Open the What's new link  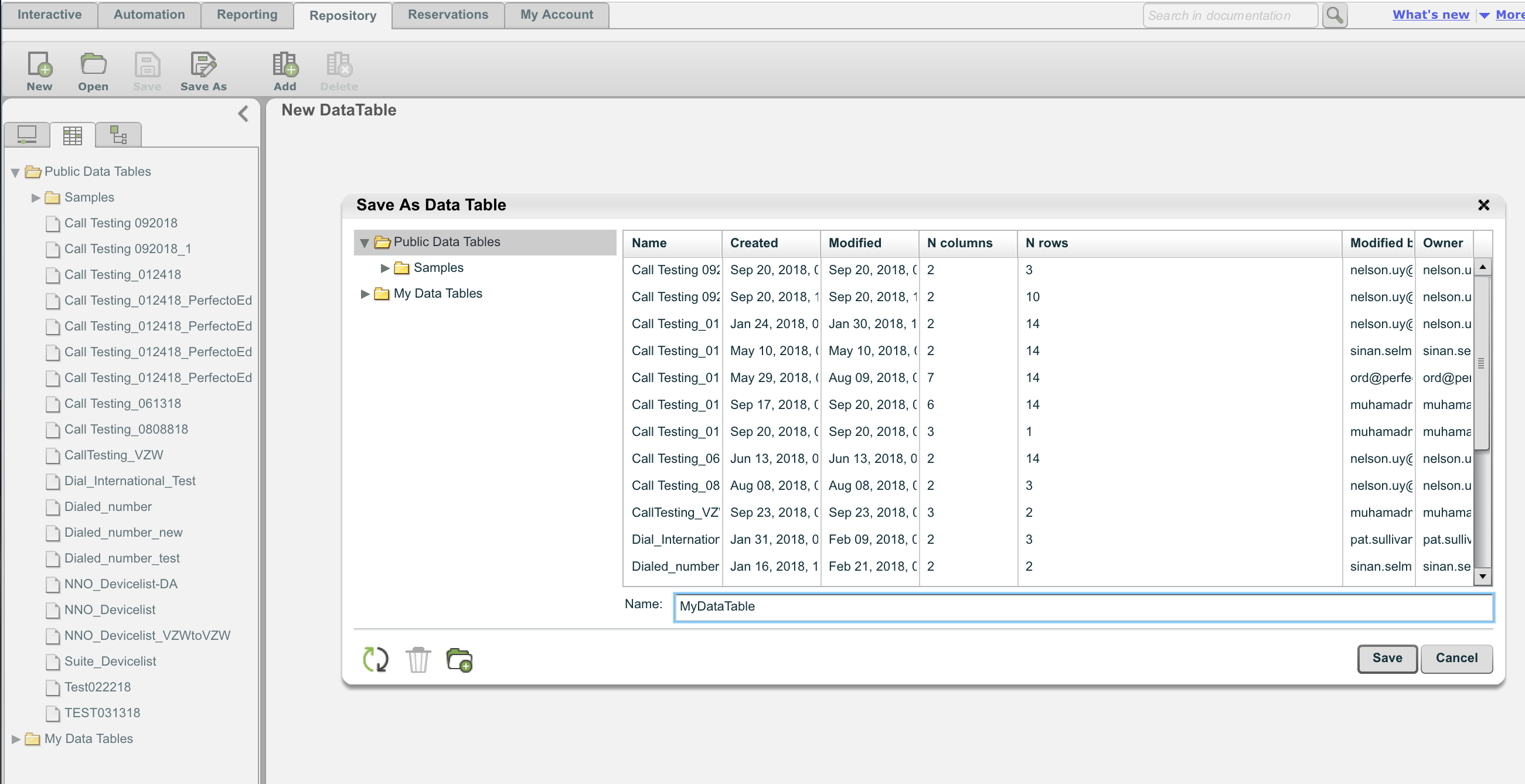pos(1430,15)
